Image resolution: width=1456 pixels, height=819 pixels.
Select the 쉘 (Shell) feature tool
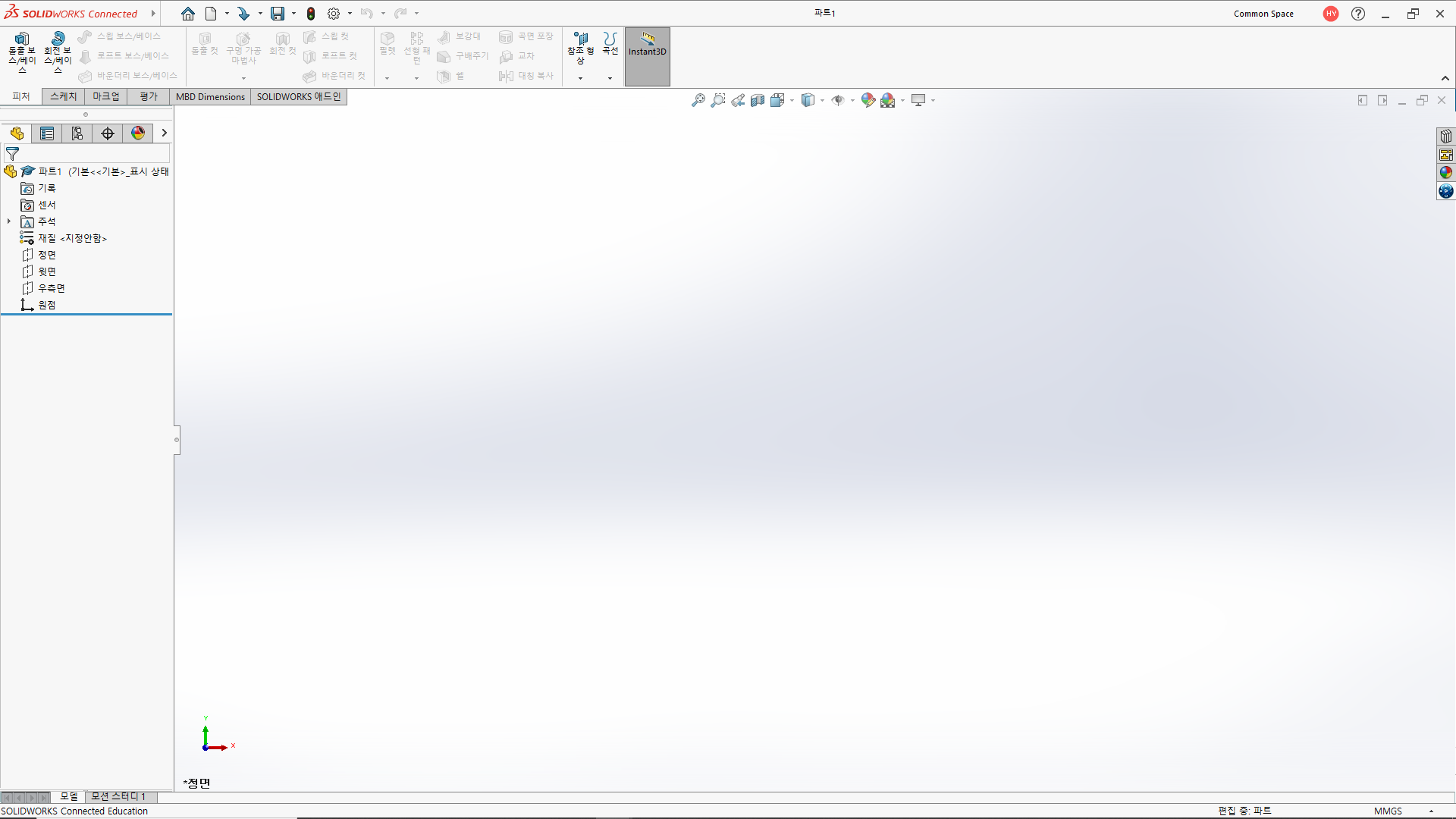451,76
